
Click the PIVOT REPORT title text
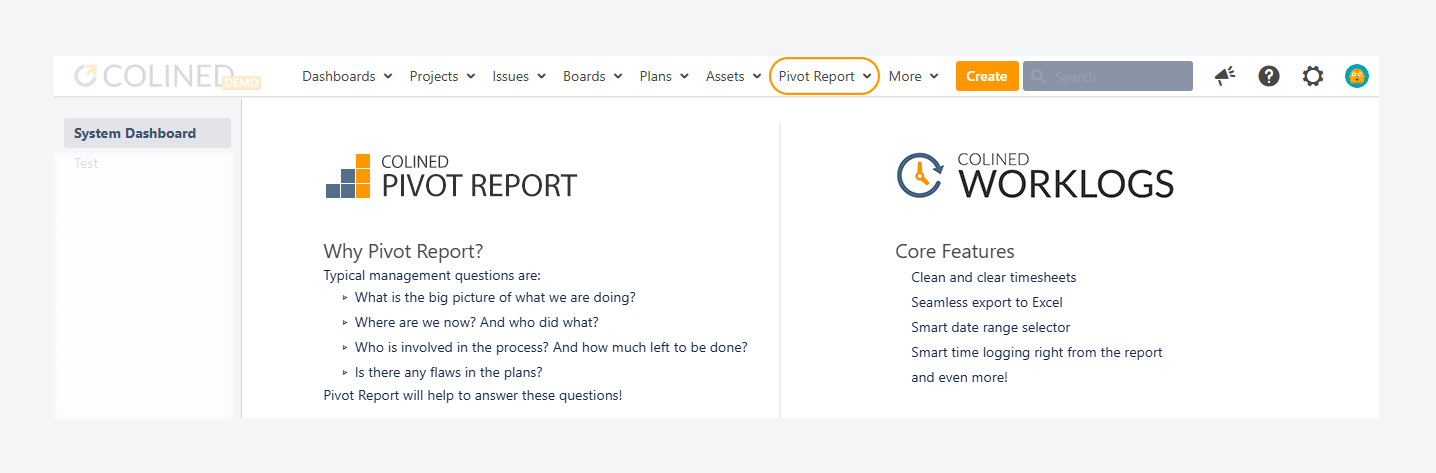pos(480,186)
